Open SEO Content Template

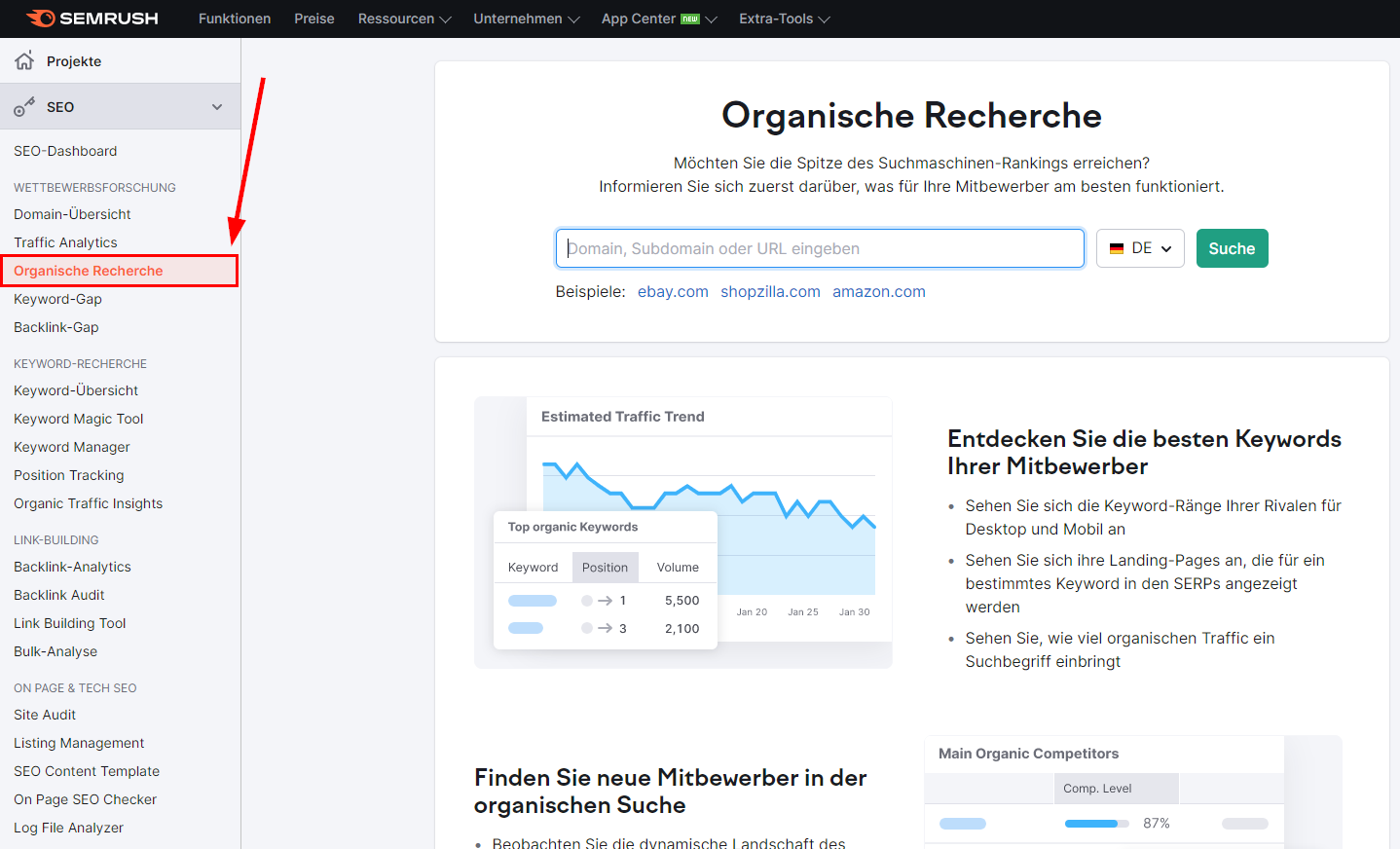click(x=87, y=771)
